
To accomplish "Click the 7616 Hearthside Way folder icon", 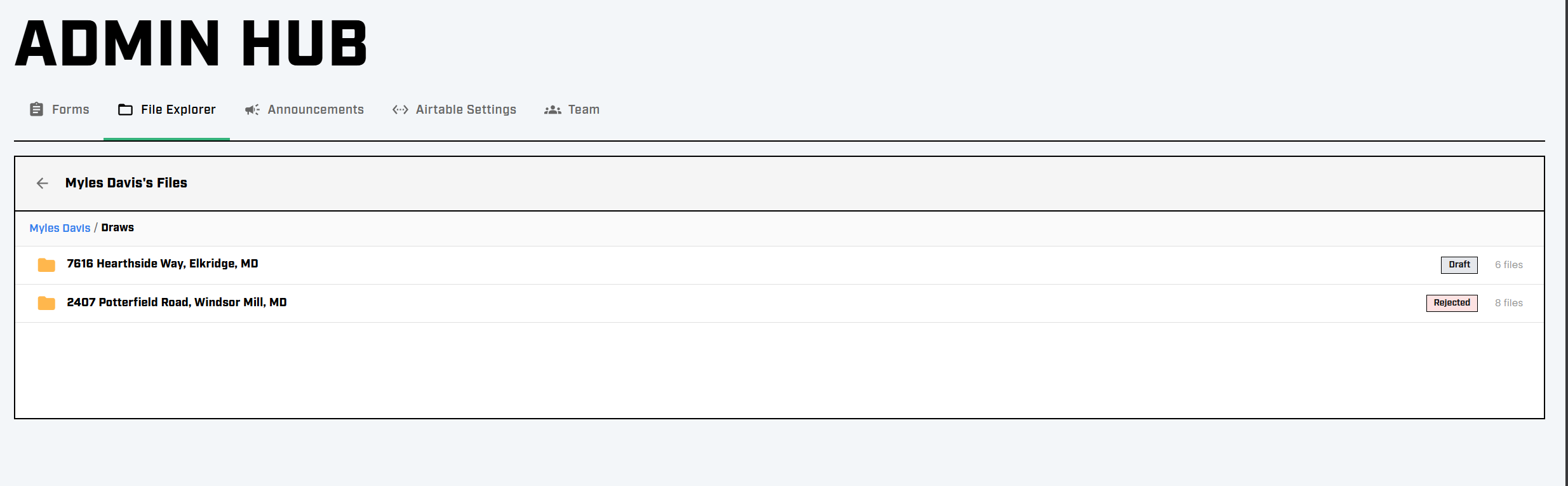I will (x=46, y=265).
